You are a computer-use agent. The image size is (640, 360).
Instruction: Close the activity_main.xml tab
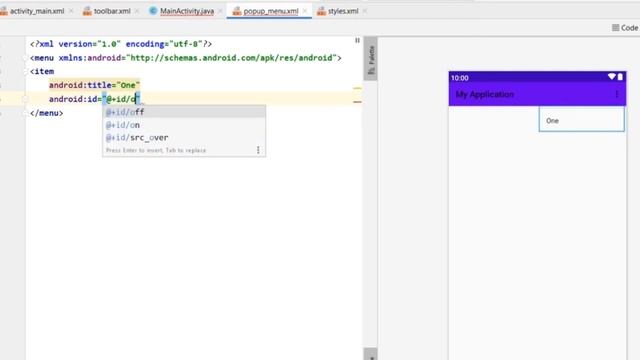[71, 11]
